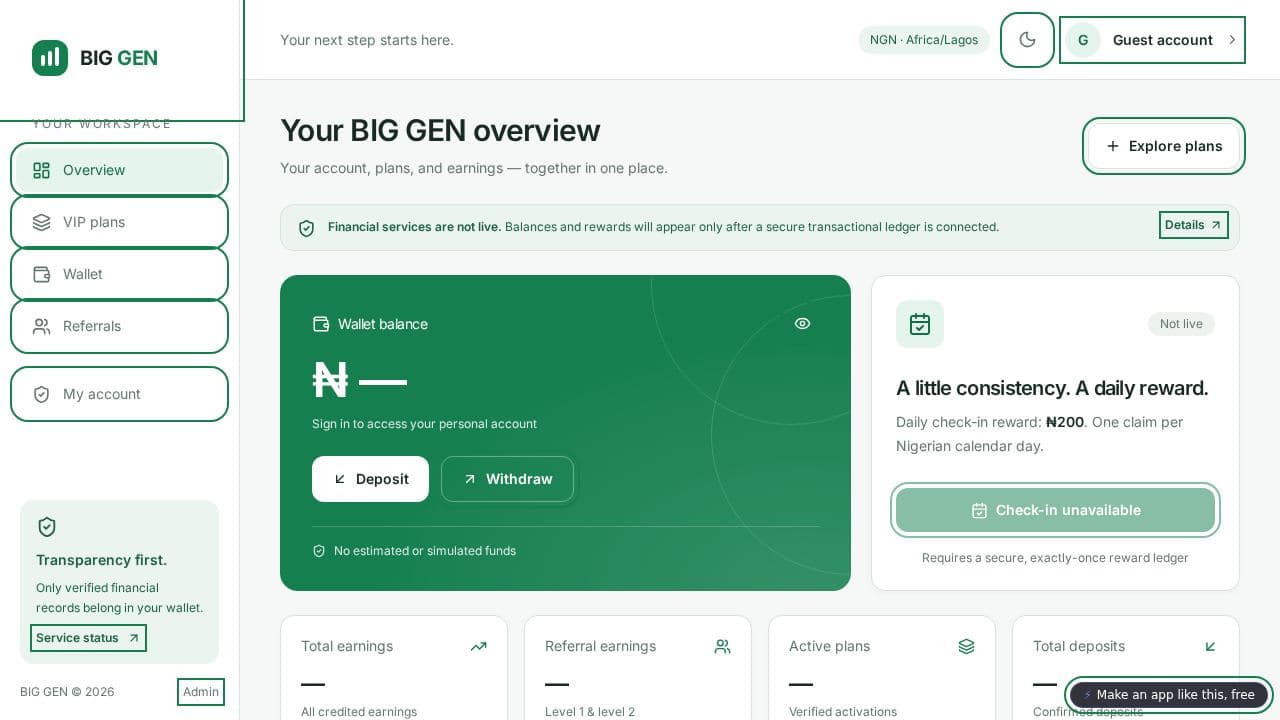The width and height of the screenshot is (1280, 720).
Task: Click the Your BIG GEN overview heading
Action: pos(440,131)
